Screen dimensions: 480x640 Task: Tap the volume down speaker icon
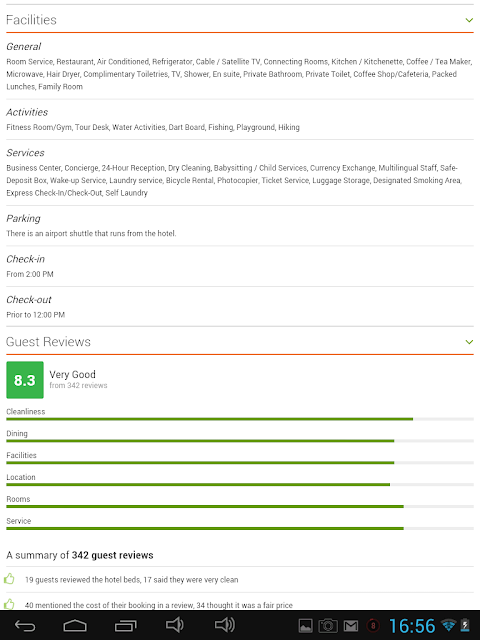tap(175, 625)
